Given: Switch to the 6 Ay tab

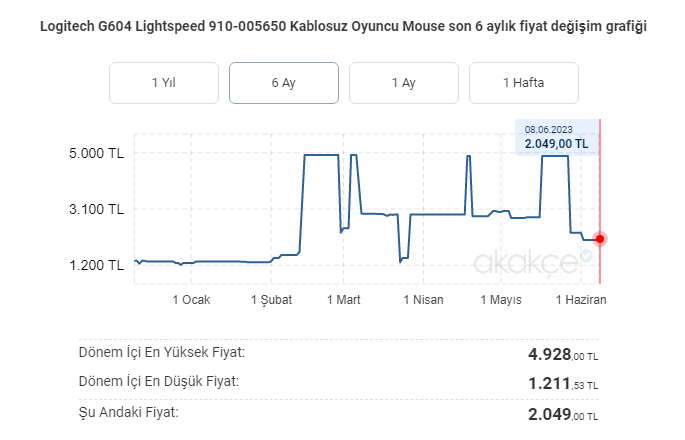Looking at the screenshot, I should (284, 83).
